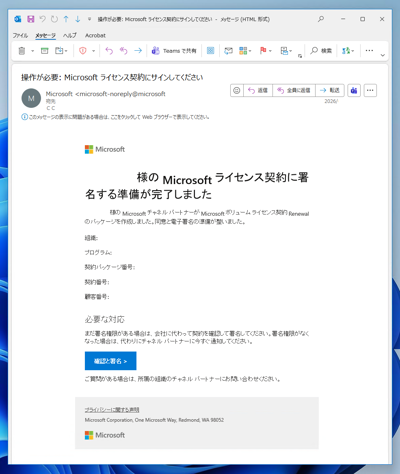Click sender name Microsoft <microsoft-noreply@microsoft
This screenshot has height=474, width=400.
pyautogui.click(x=105, y=94)
